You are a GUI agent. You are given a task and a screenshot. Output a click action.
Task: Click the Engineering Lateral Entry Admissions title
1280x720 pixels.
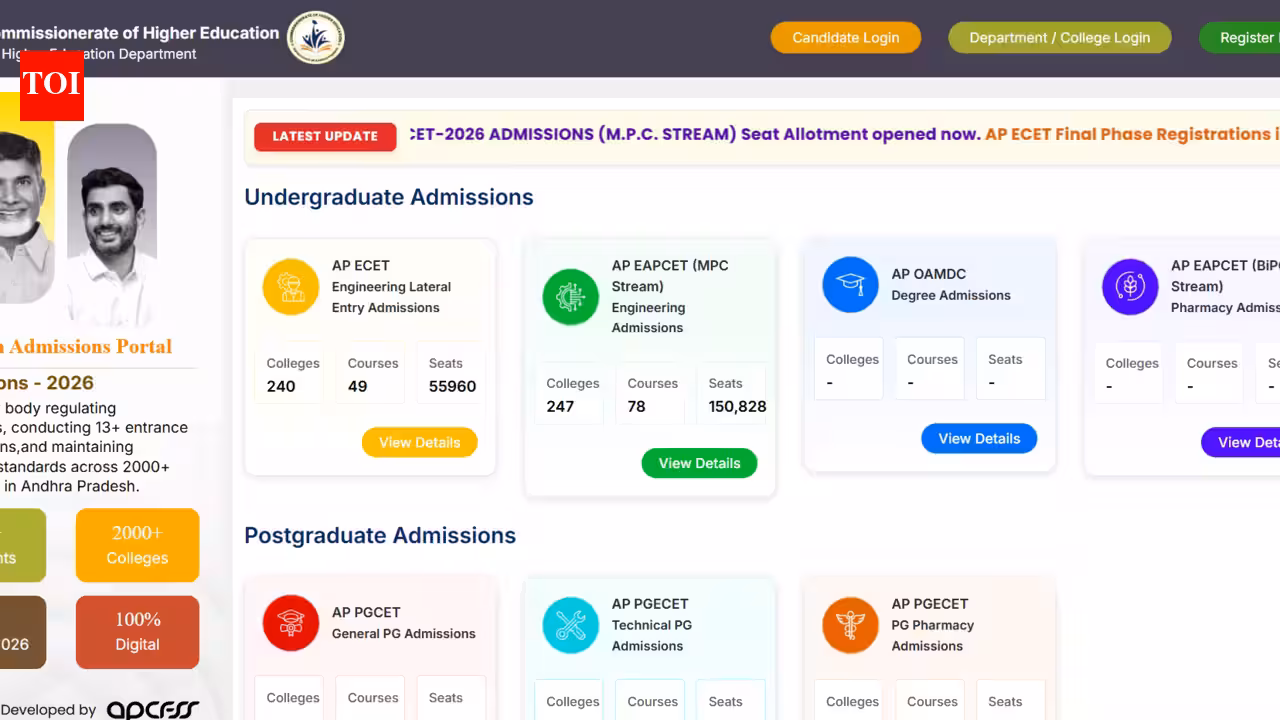[391, 297]
